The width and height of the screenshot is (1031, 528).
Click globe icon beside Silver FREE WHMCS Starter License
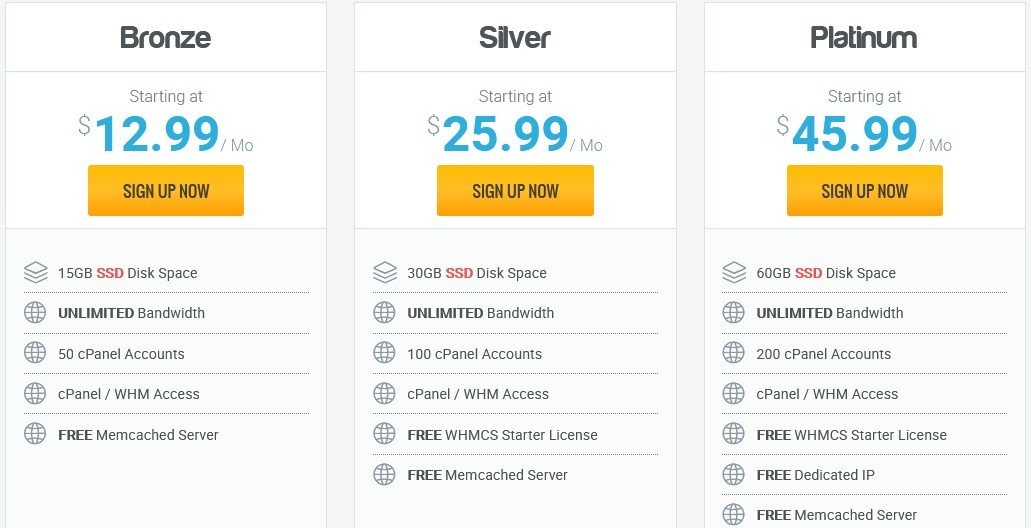coord(385,434)
